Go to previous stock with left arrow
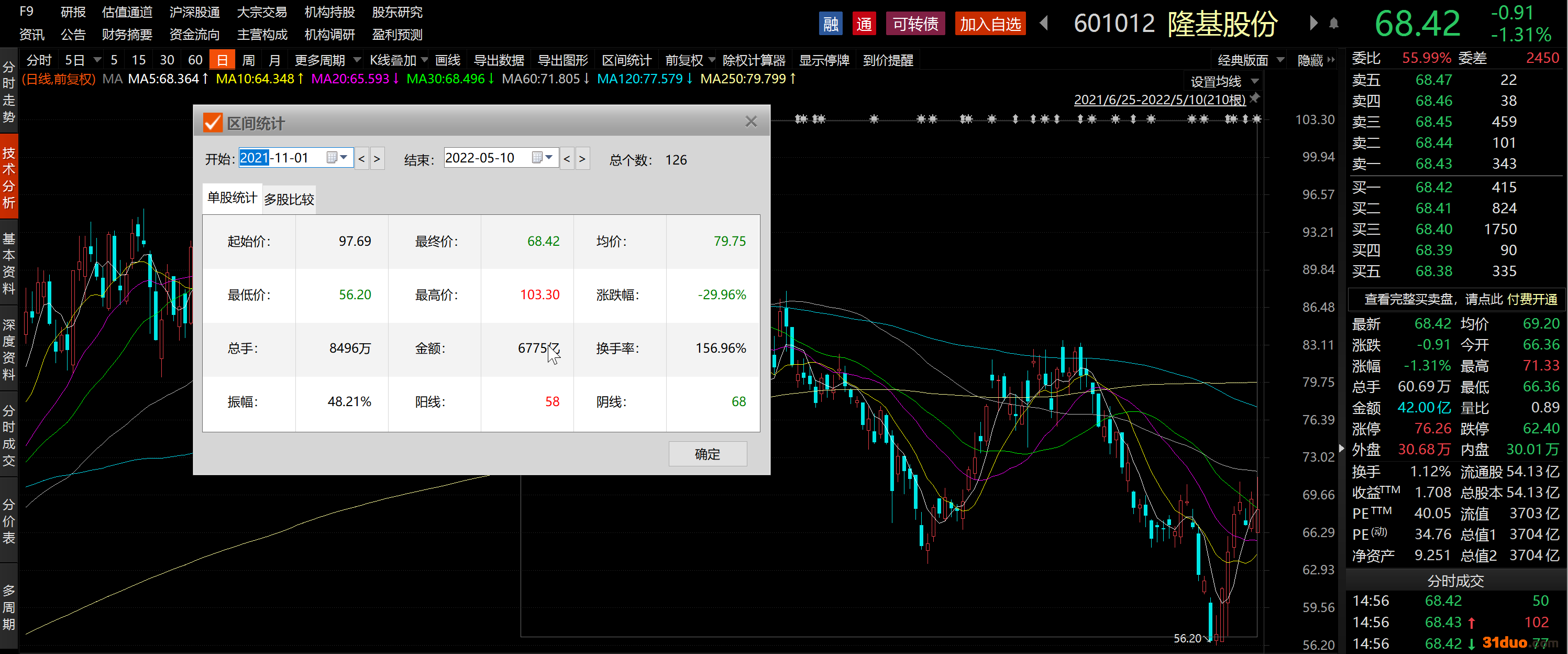The height and width of the screenshot is (654, 1568). (1044, 24)
